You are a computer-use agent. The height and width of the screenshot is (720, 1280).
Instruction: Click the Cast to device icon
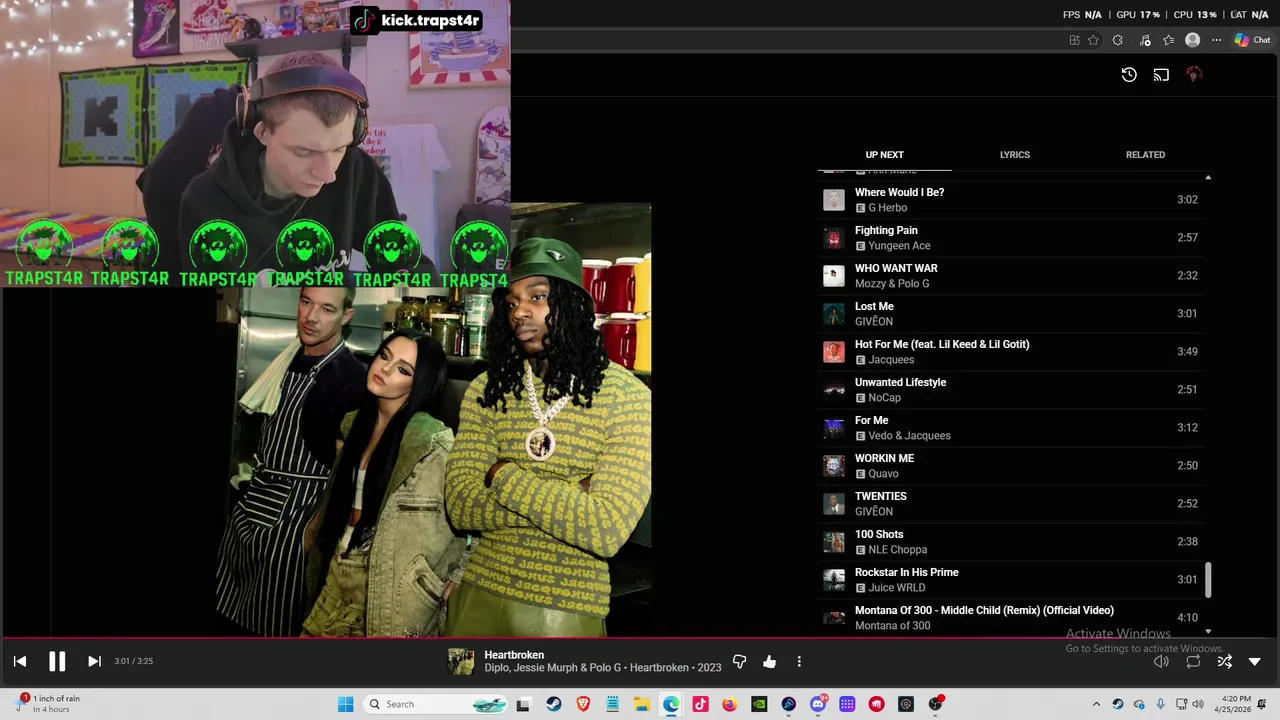[x=1161, y=74]
